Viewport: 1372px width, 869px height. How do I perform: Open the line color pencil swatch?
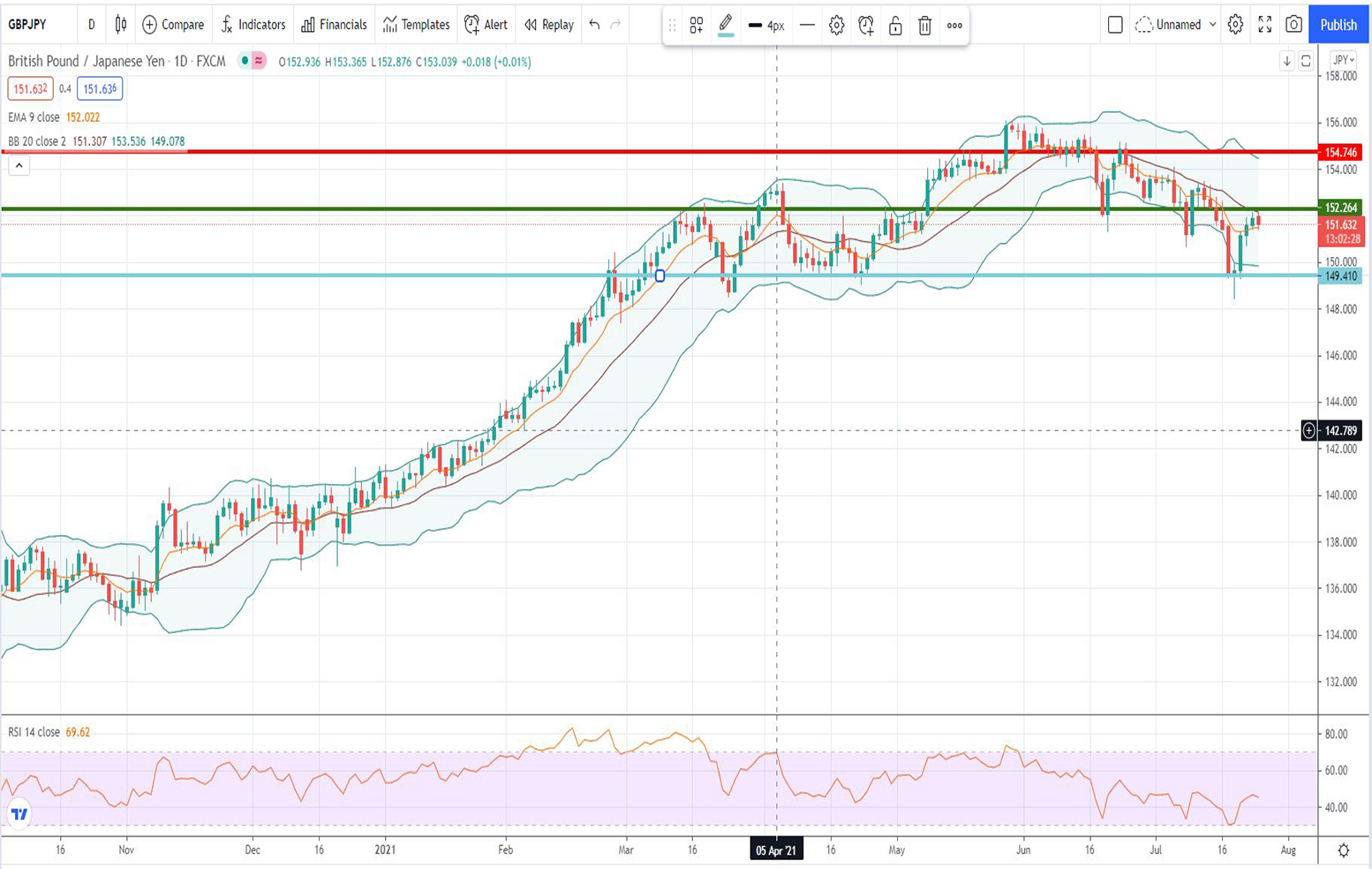point(726,25)
